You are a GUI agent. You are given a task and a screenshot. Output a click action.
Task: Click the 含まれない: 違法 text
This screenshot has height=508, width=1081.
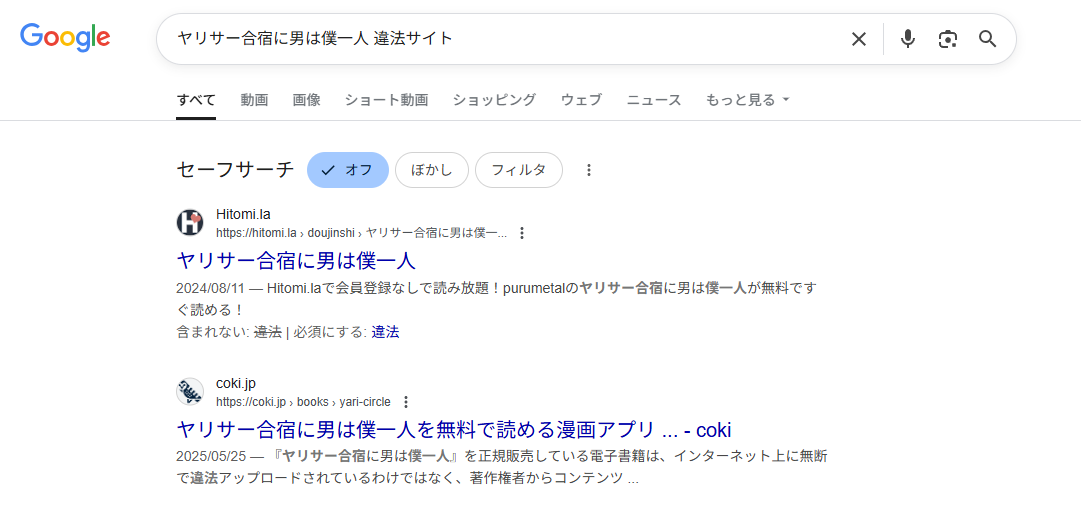click(229, 332)
